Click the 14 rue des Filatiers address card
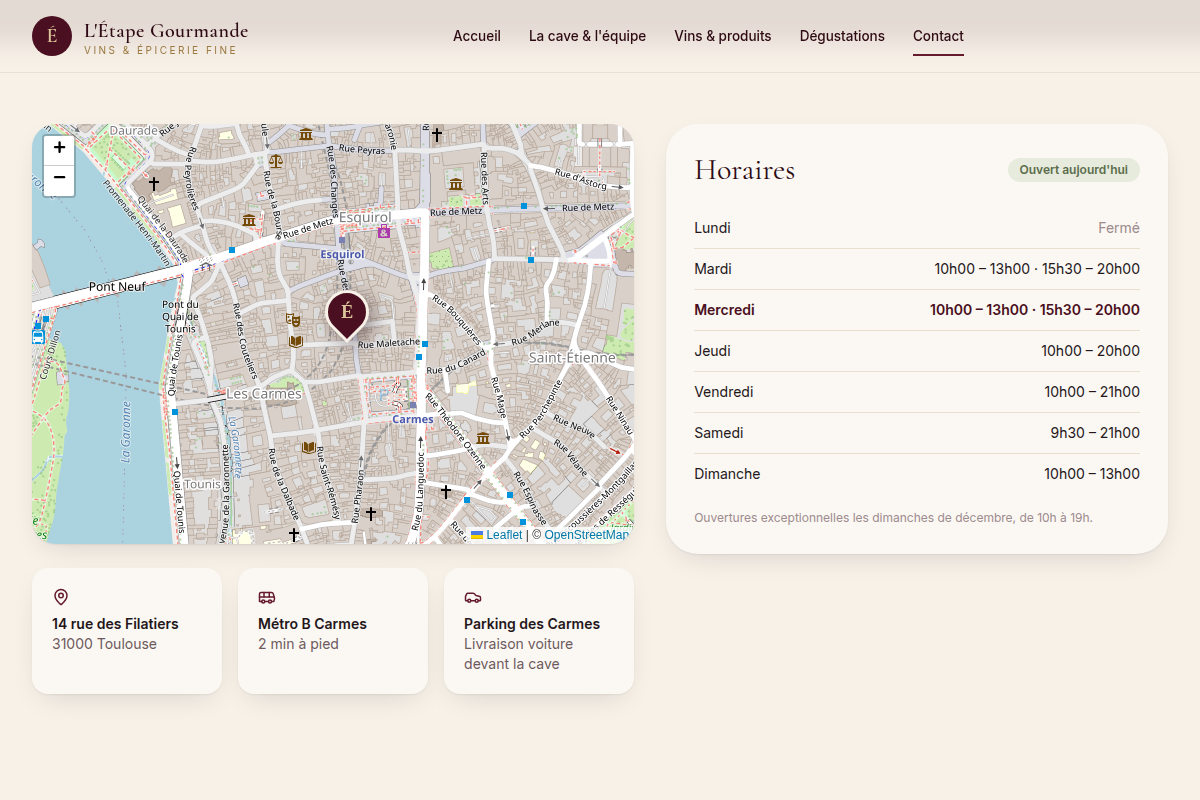Screen dimensions: 1200x800 [x=127, y=631]
